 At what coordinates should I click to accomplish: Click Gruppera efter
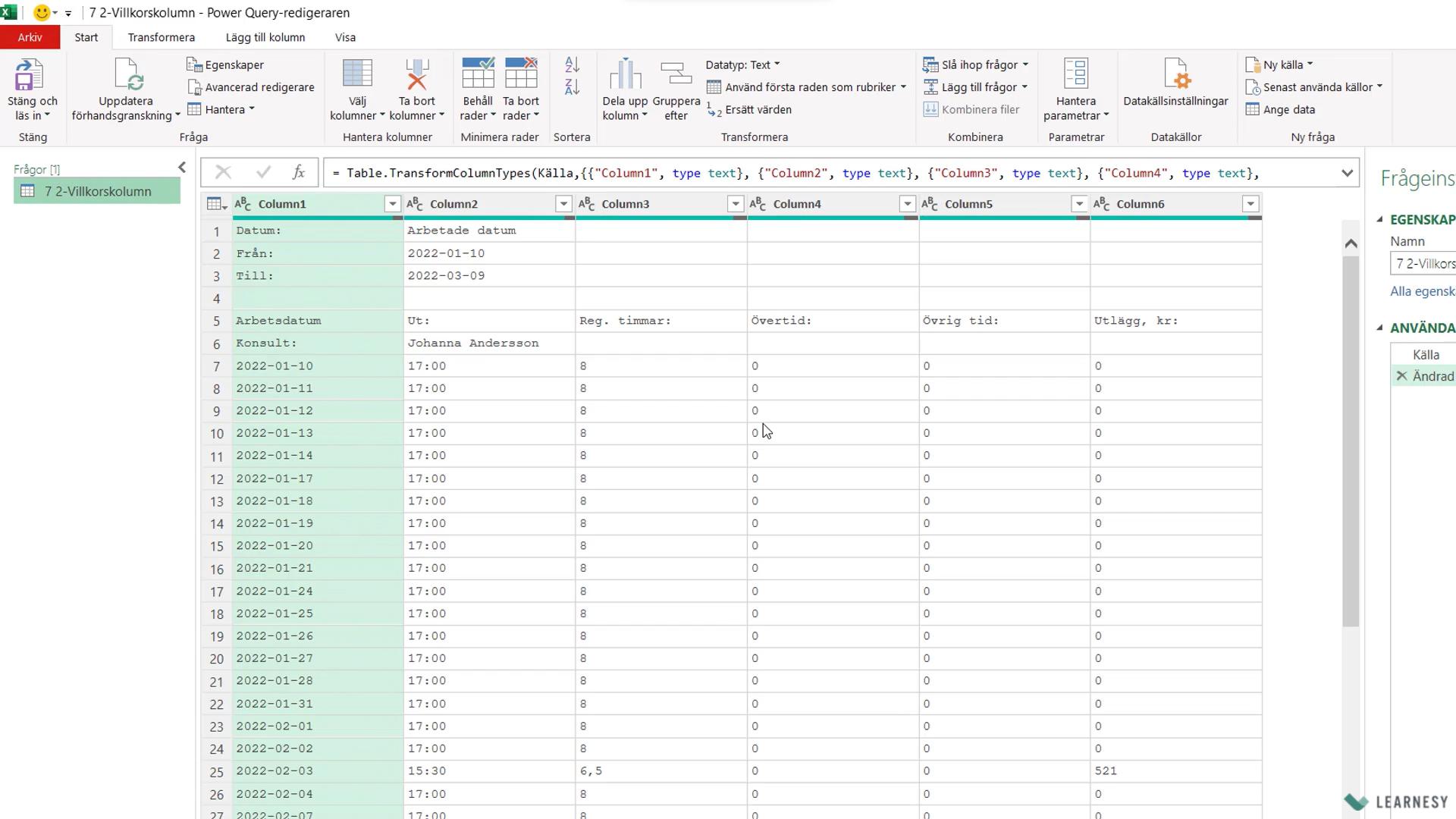click(676, 89)
